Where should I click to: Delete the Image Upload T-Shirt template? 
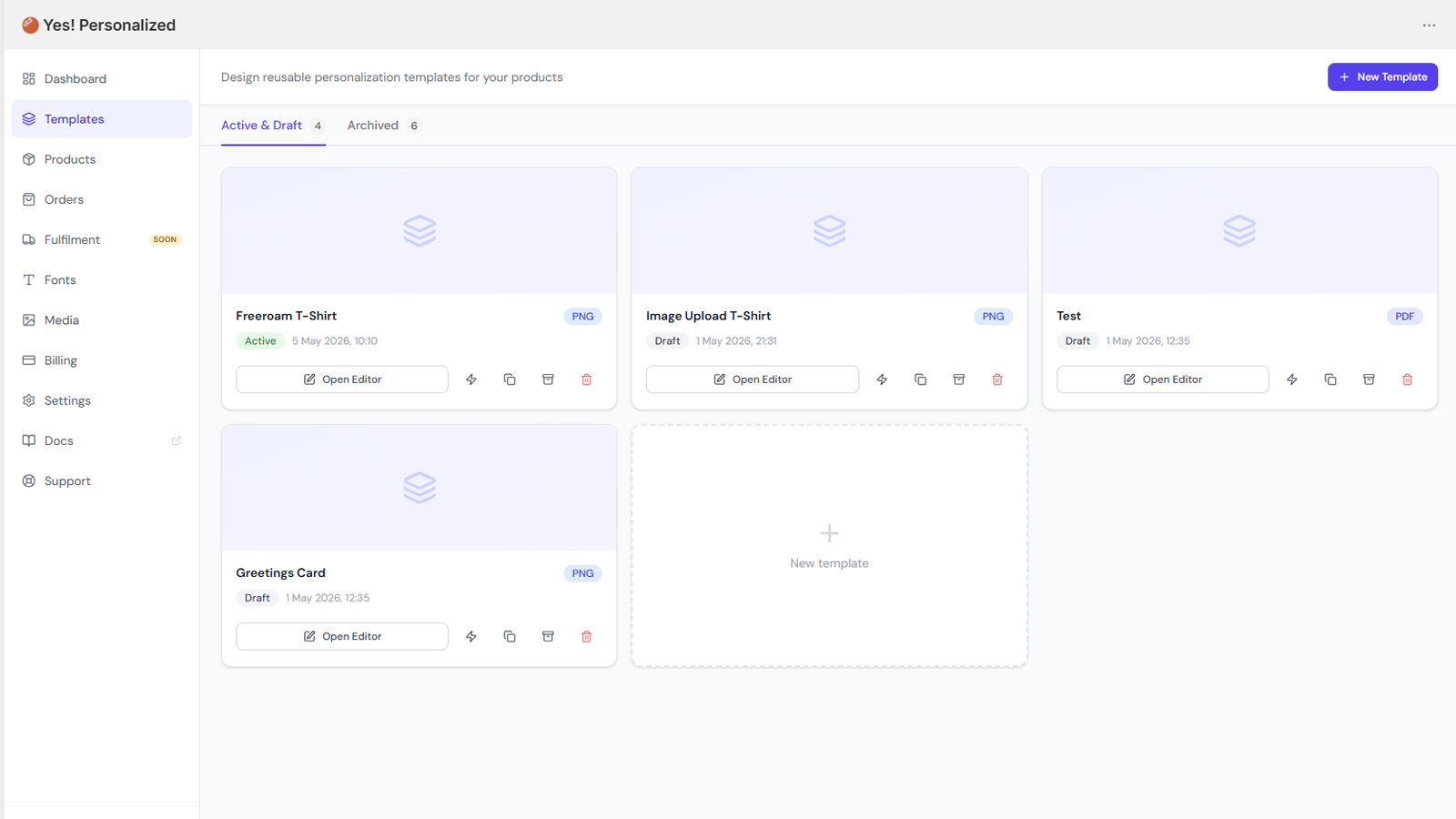997,379
